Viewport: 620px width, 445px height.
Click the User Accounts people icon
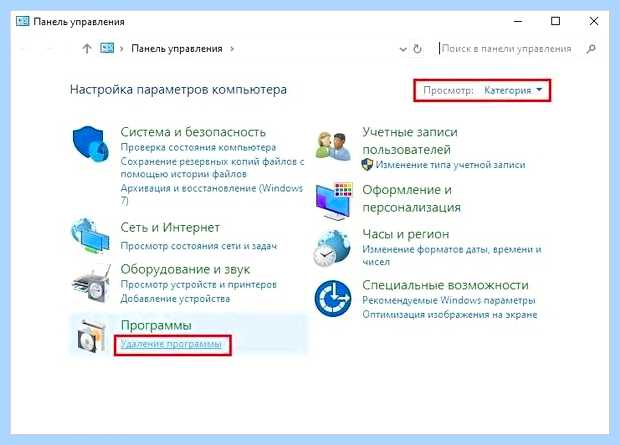coord(333,146)
